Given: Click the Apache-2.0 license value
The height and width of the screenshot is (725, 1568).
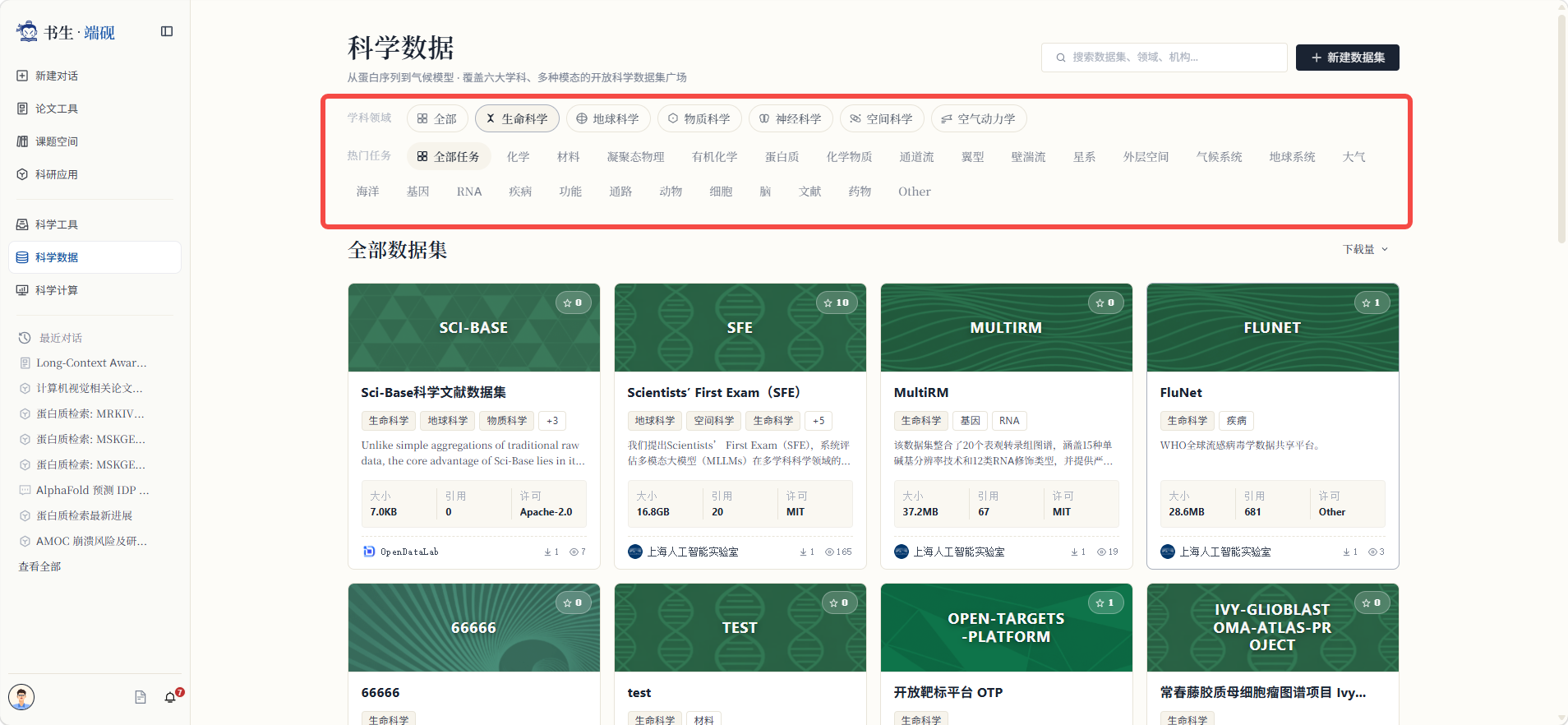Looking at the screenshot, I should pyautogui.click(x=546, y=512).
